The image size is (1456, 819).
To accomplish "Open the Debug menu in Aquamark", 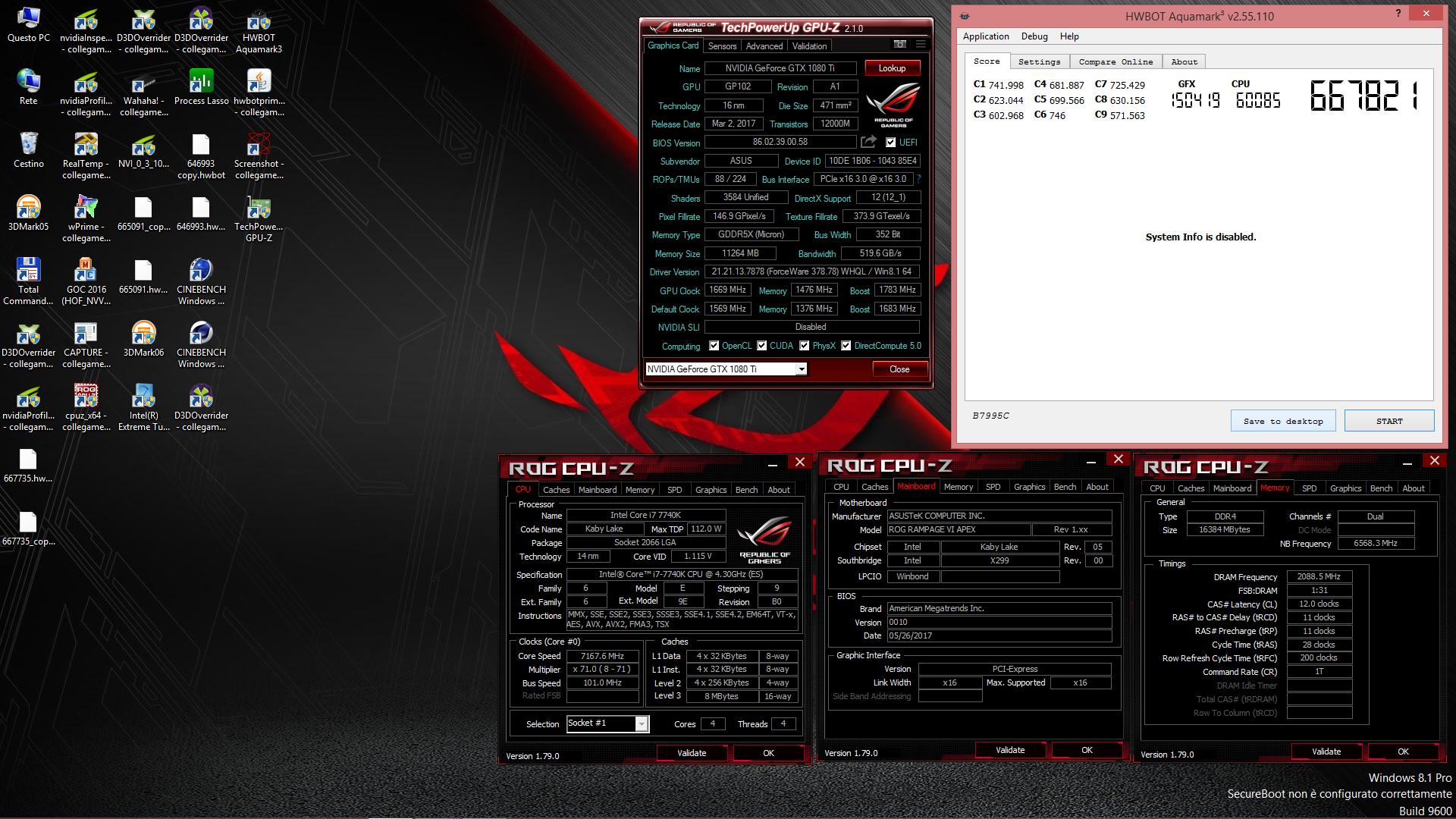I will point(1034,36).
